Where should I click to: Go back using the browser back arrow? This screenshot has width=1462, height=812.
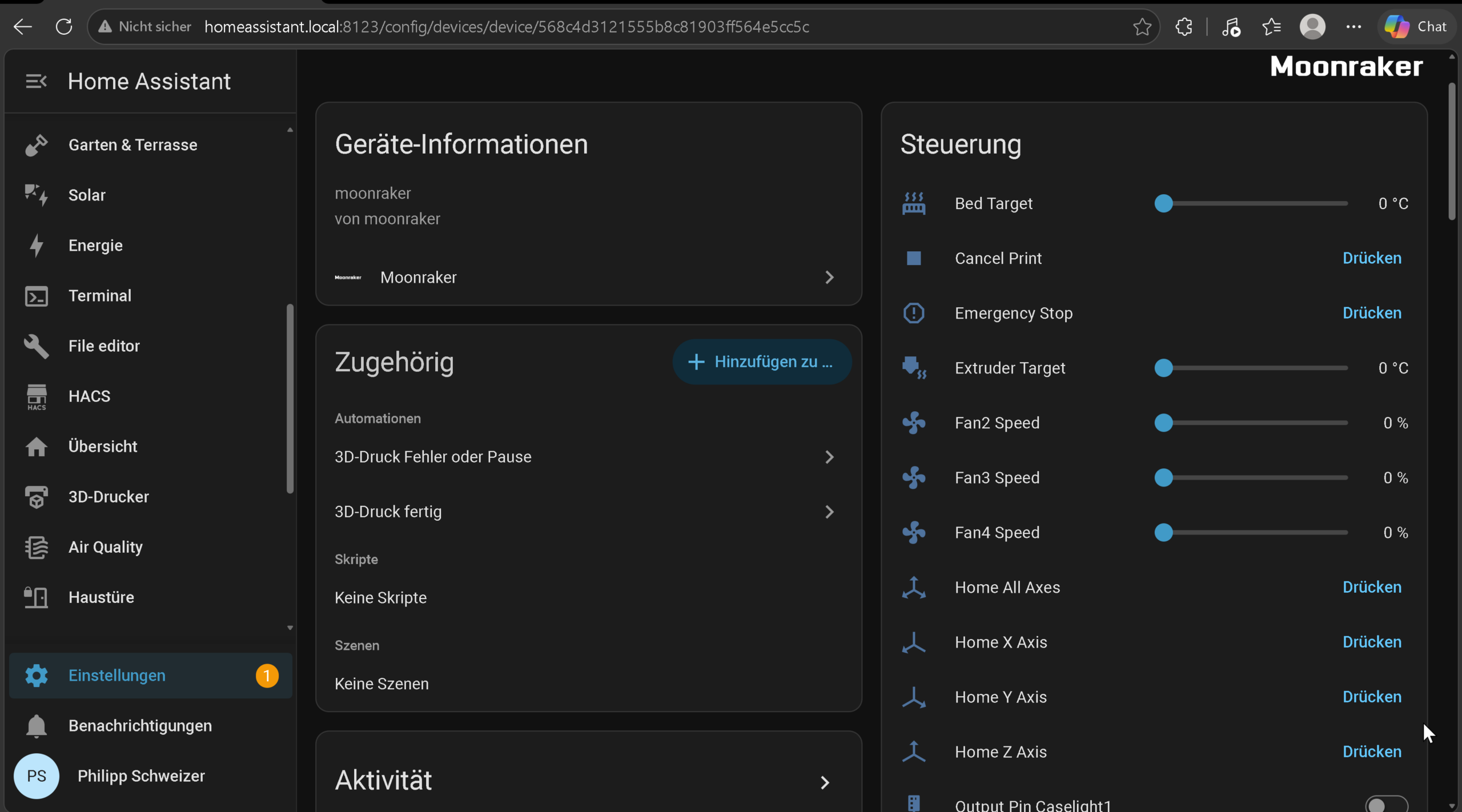click(23, 26)
